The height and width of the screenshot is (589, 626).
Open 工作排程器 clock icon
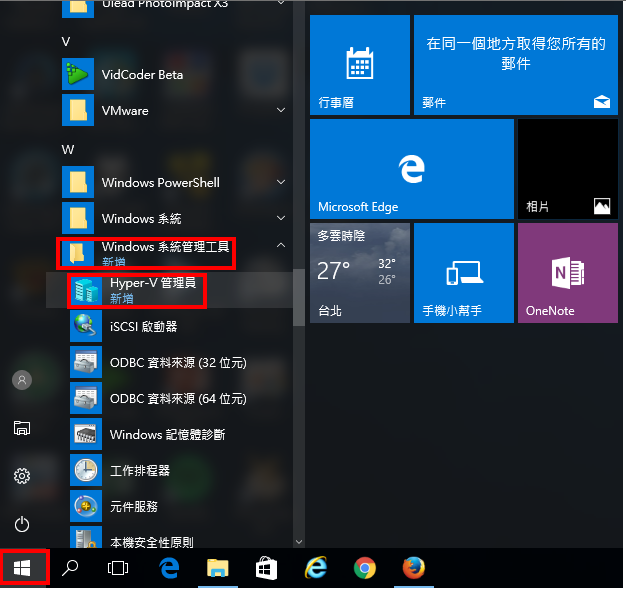pos(86,470)
